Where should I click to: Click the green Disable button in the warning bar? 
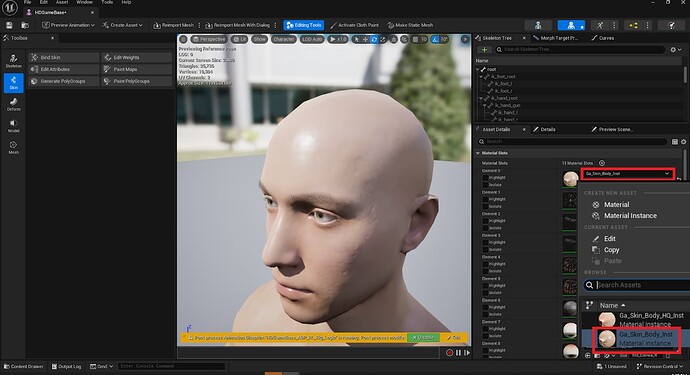(423, 338)
